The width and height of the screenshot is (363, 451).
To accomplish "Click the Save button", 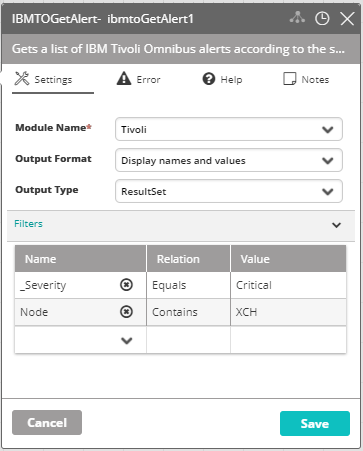I will [315, 423].
